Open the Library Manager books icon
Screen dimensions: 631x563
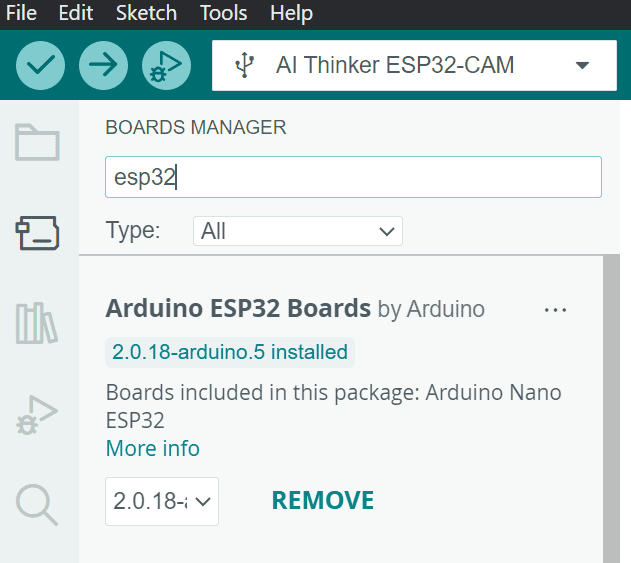coord(38,323)
